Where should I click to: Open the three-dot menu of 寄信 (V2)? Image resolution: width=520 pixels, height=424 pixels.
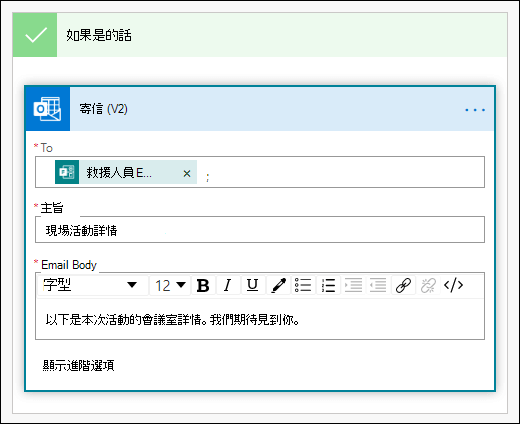point(475,110)
